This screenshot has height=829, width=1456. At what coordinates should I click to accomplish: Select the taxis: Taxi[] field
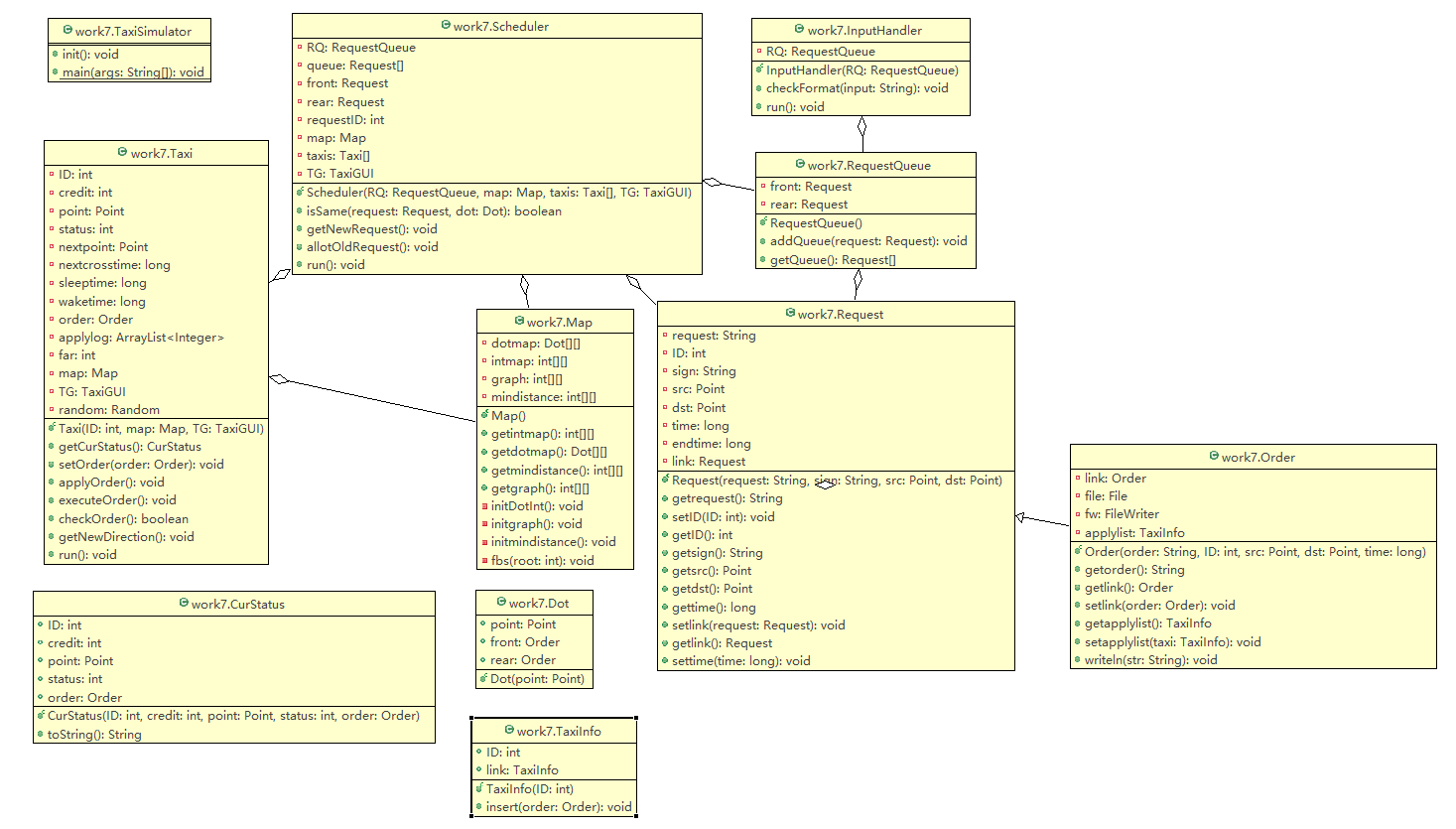[337, 156]
